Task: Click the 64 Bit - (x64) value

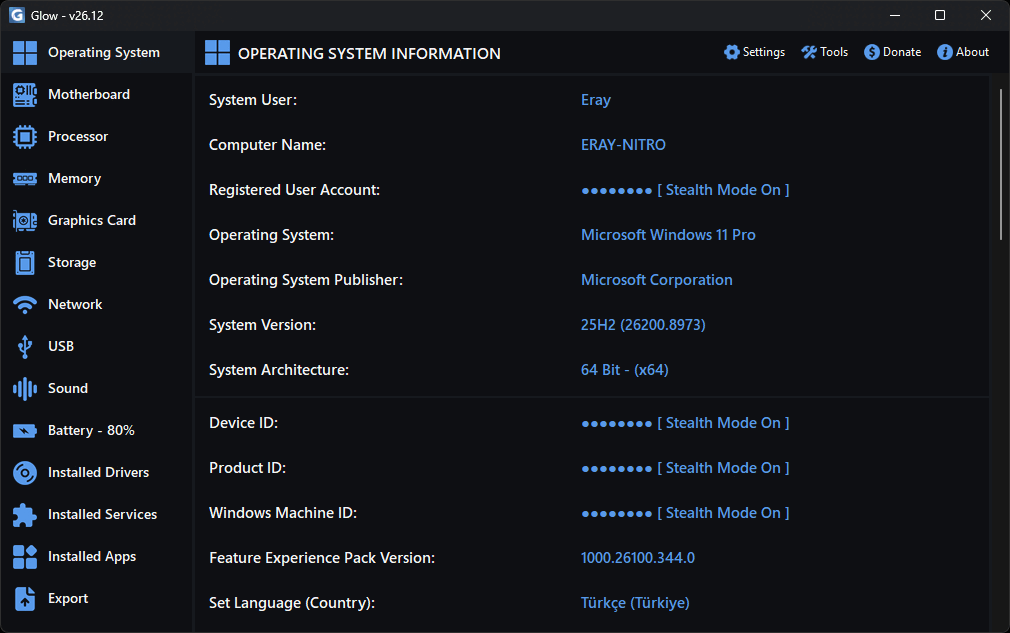Action: (x=624, y=370)
